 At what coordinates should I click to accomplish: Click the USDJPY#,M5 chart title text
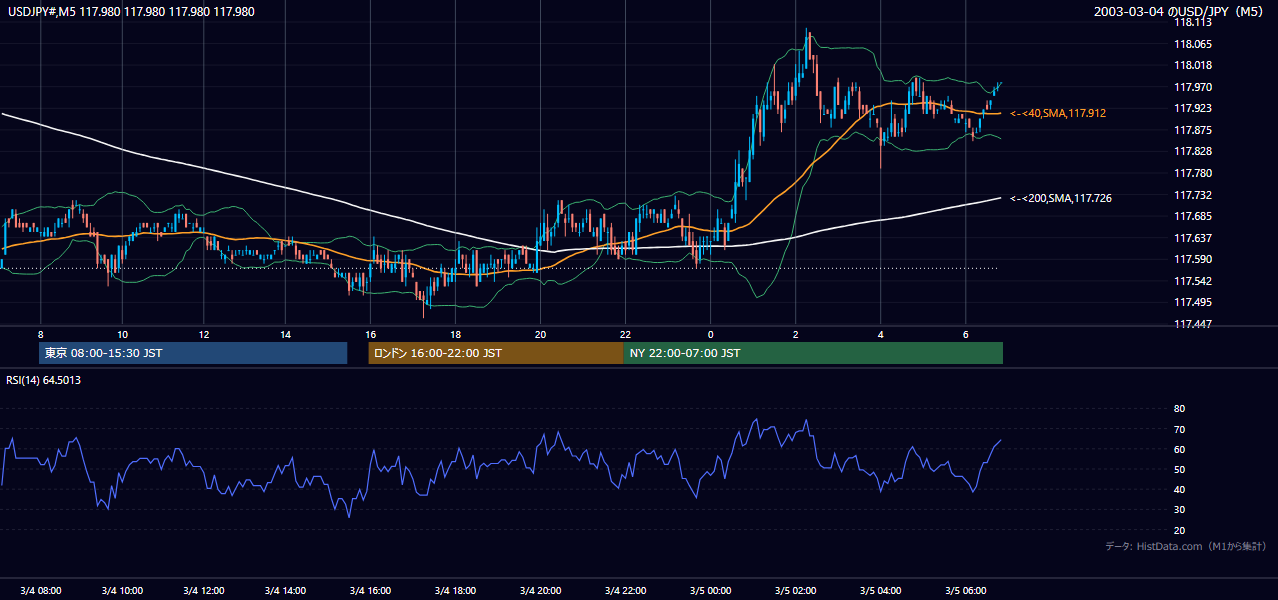(131, 12)
